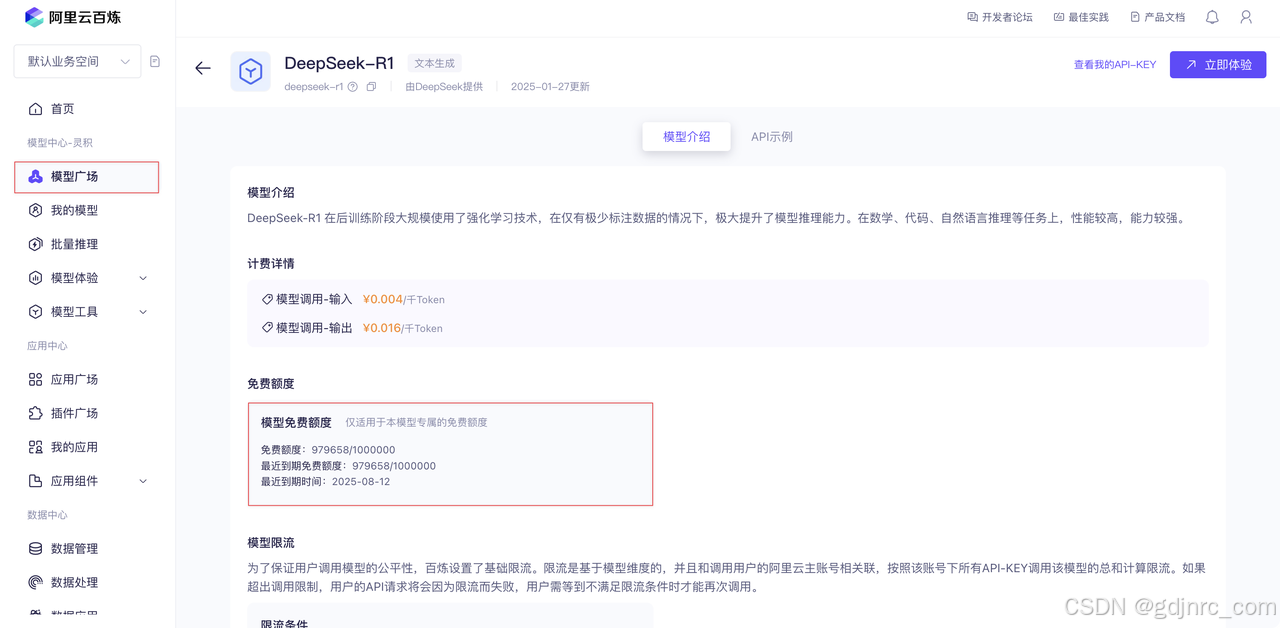Click the 数据管理 database icon
This screenshot has height=628, width=1280.
(35, 549)
